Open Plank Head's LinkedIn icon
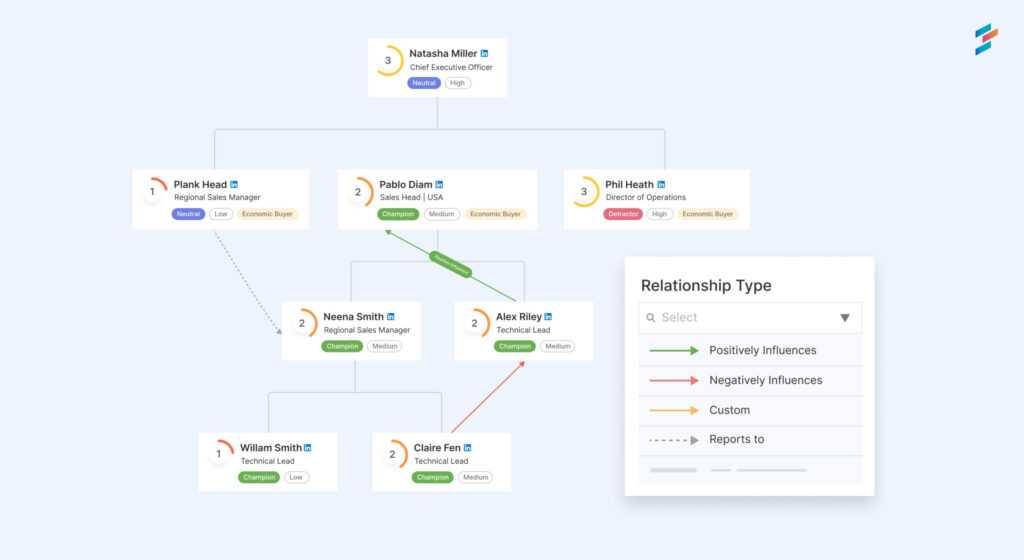The height and width of the screenshot is (560, 1024). point(234,185)
